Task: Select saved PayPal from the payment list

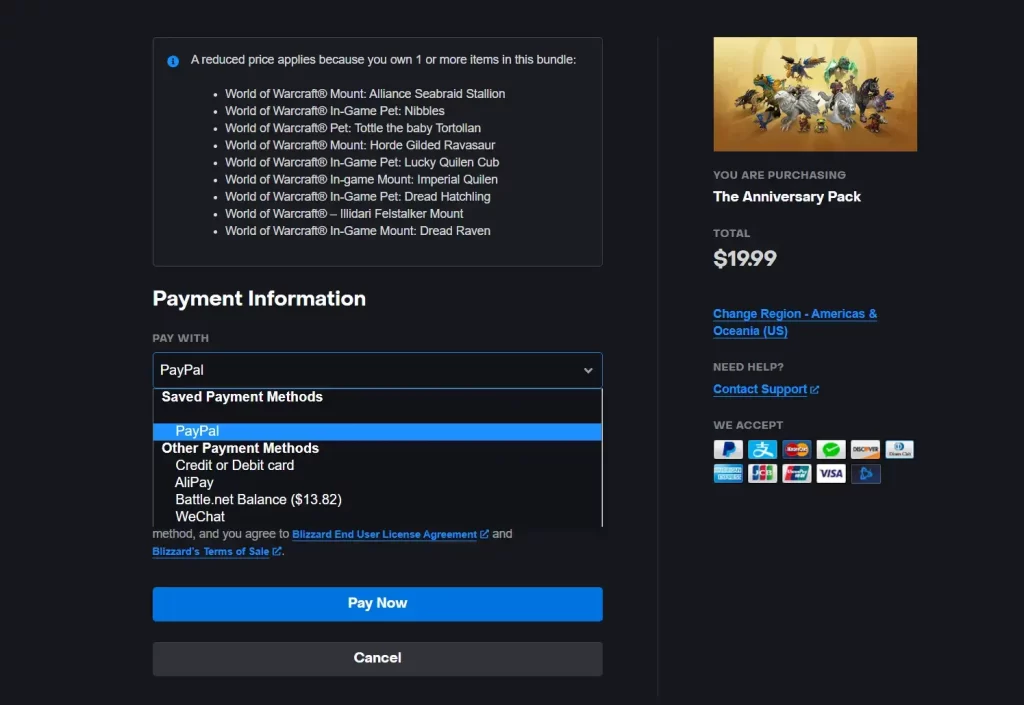Action: point(197,431)
